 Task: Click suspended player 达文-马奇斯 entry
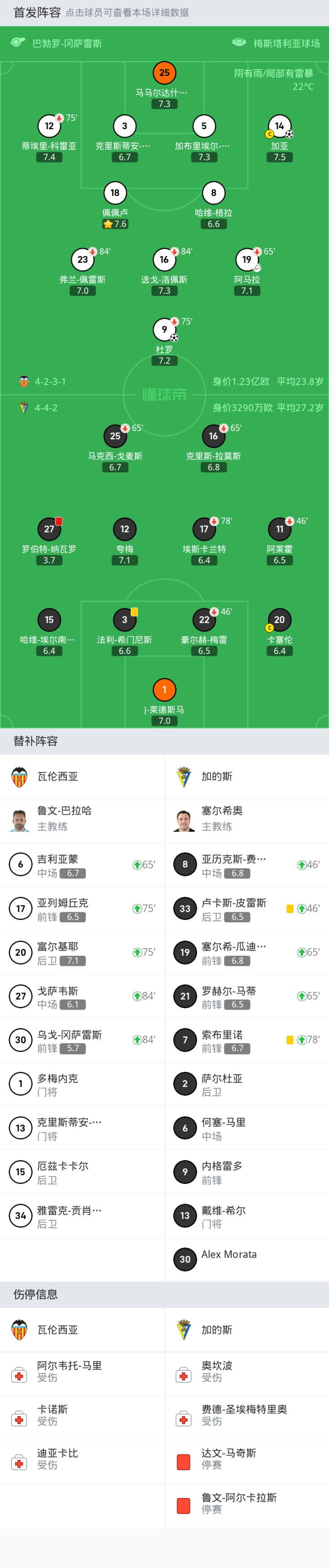click(x=246, y=1458)
